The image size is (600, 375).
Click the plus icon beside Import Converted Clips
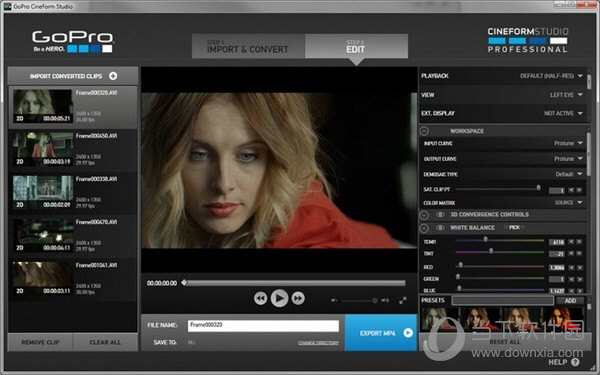tap(113, 76)
